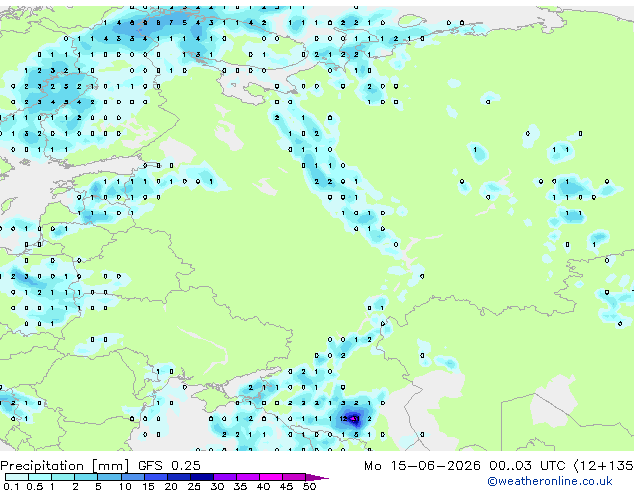Click the 'Precipitation [mm]' title text

coord(65,466)
